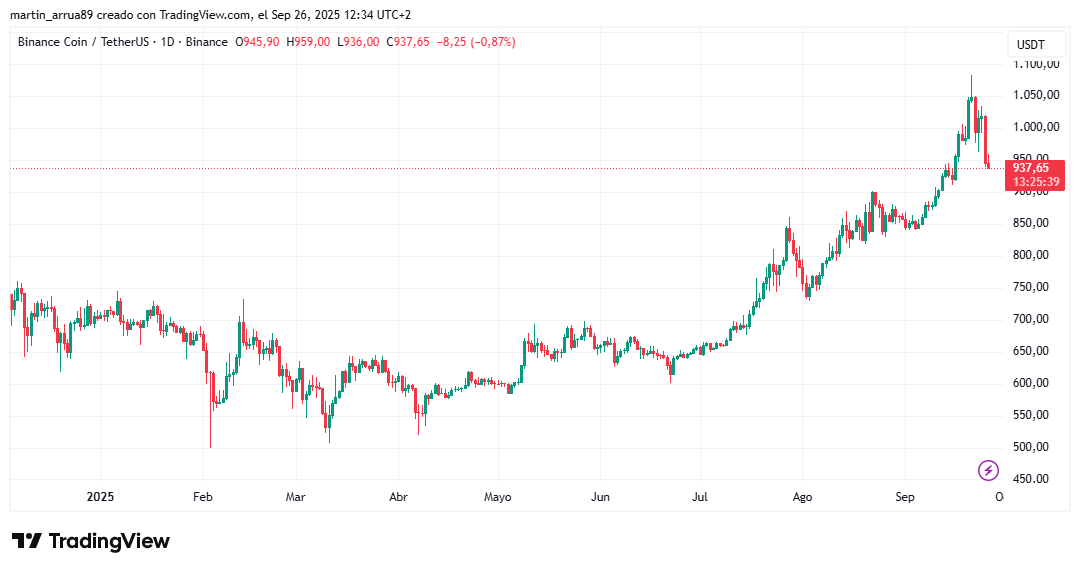This screenshot has width=1080, height=571.
Task: Click the close value C937,65
Action: tap(407, 42)
